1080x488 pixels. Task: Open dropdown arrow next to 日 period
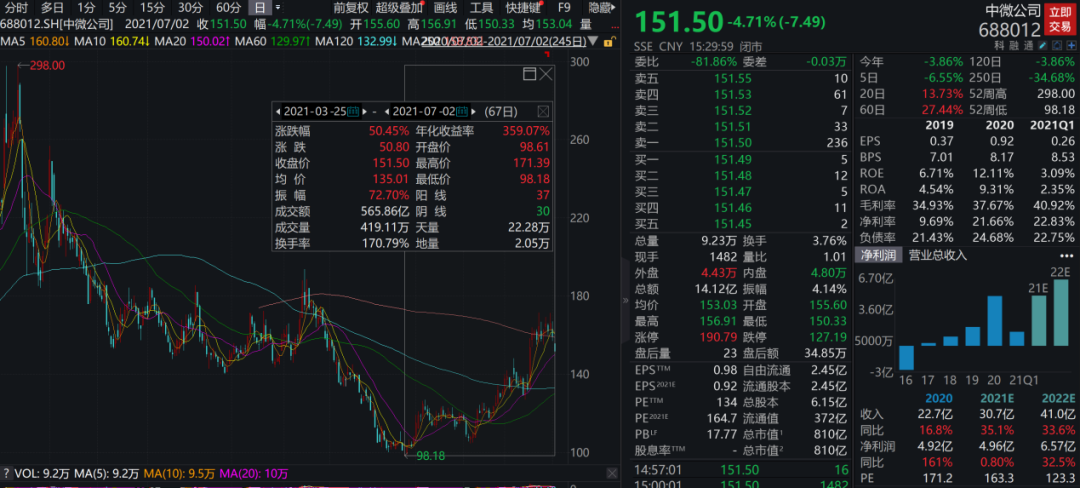click(278, 8)
